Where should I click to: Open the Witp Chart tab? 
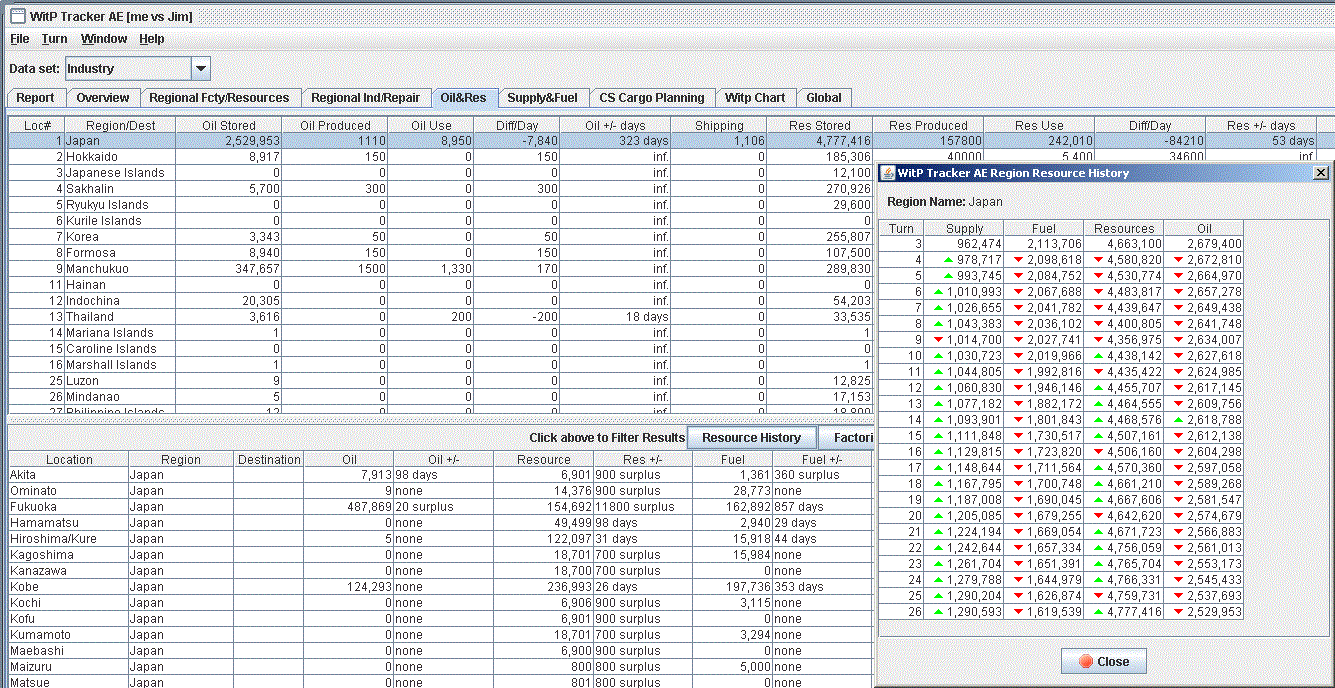coord(755,98)
